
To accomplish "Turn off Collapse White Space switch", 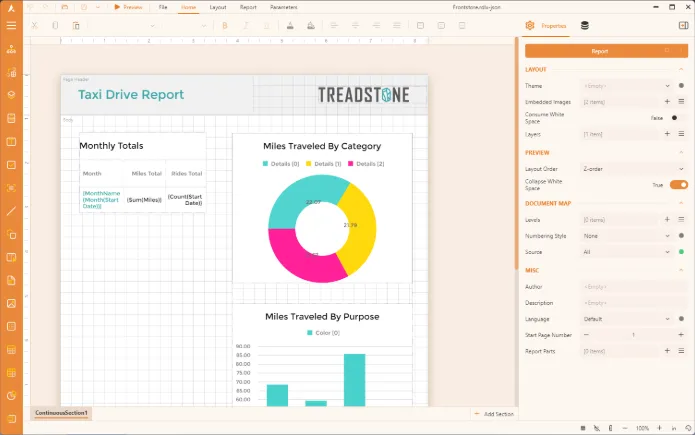I will (679, 185).
